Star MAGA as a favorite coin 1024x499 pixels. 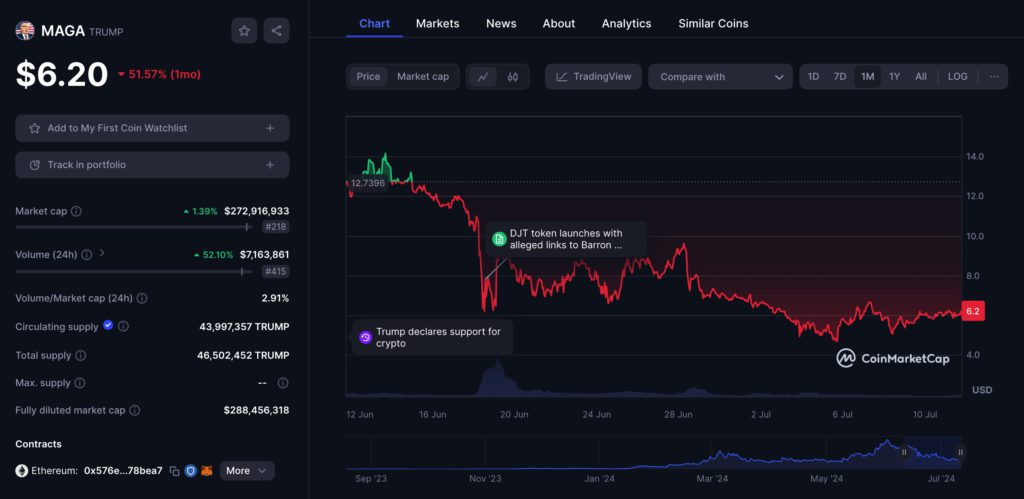click(244, 31)
